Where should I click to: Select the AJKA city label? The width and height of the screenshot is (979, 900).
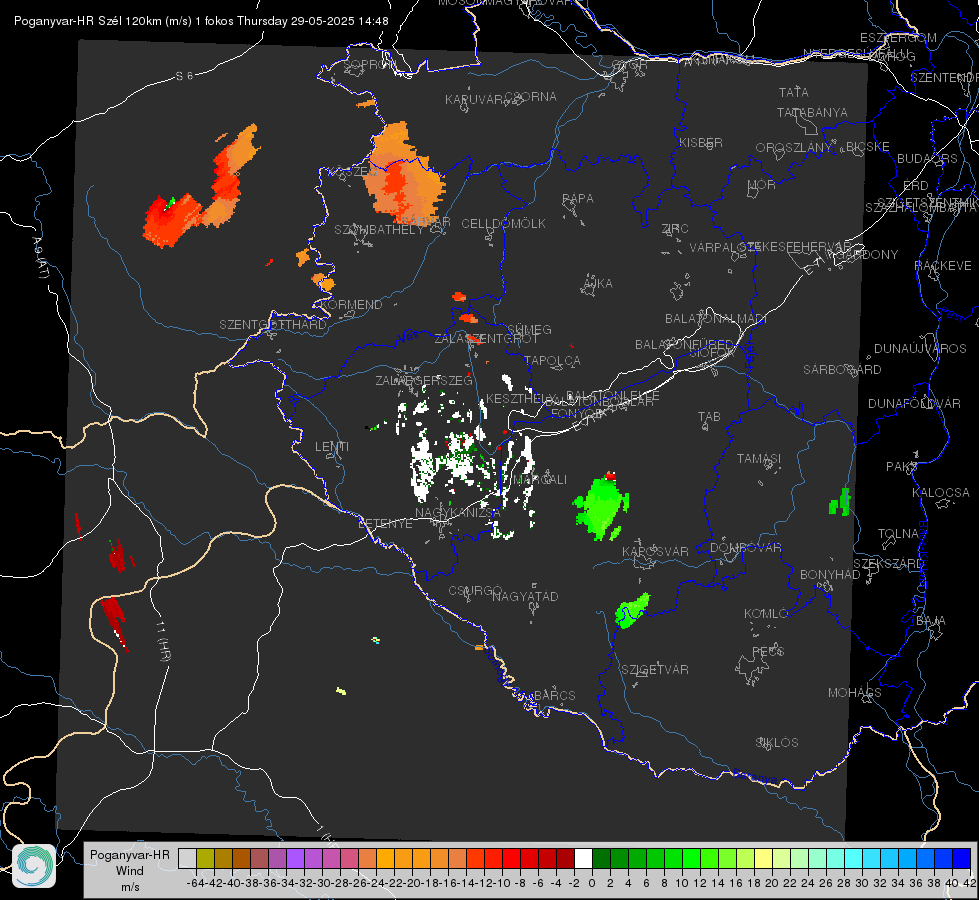(x=597, y=284)
